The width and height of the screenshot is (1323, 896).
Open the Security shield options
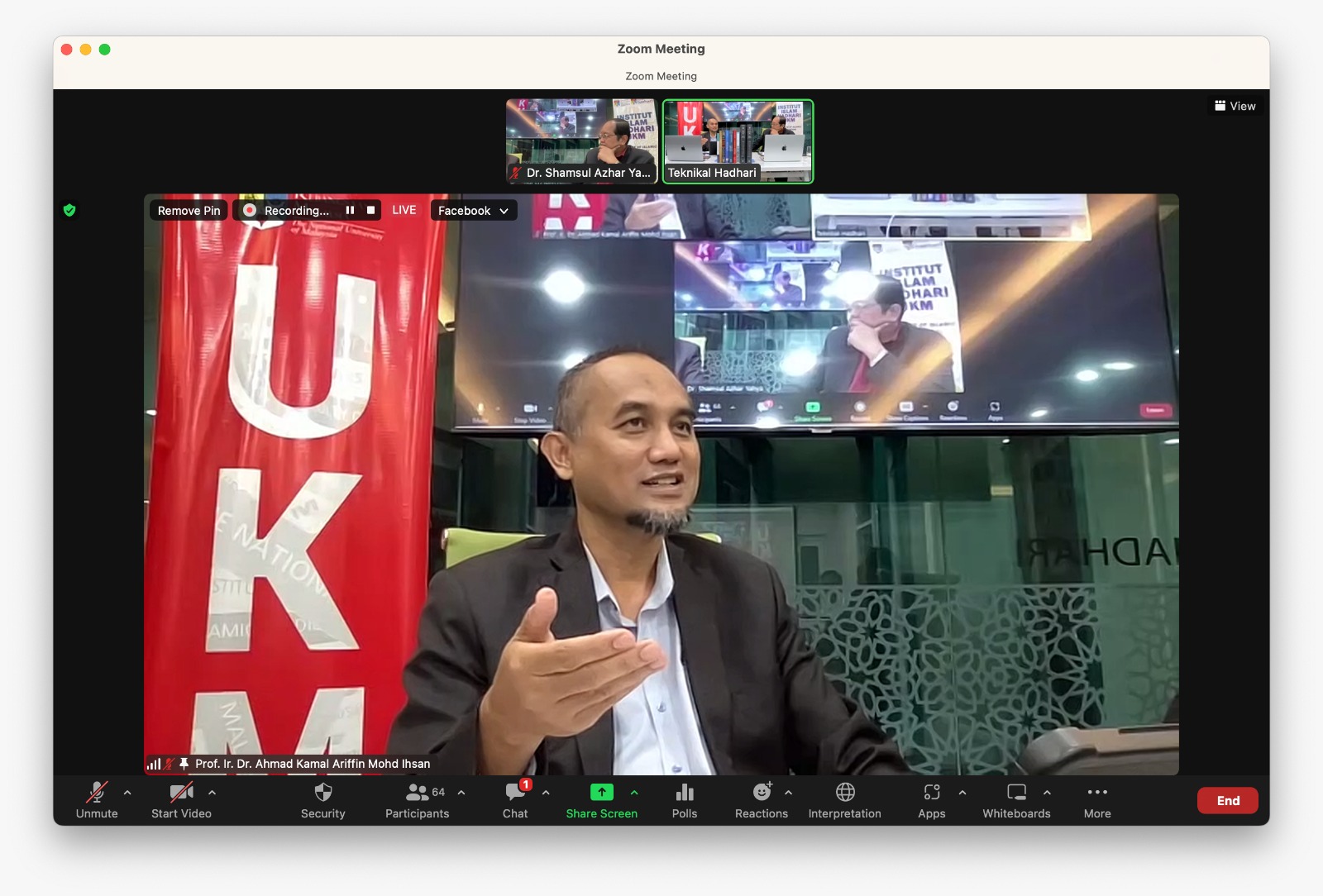[322, 800]
